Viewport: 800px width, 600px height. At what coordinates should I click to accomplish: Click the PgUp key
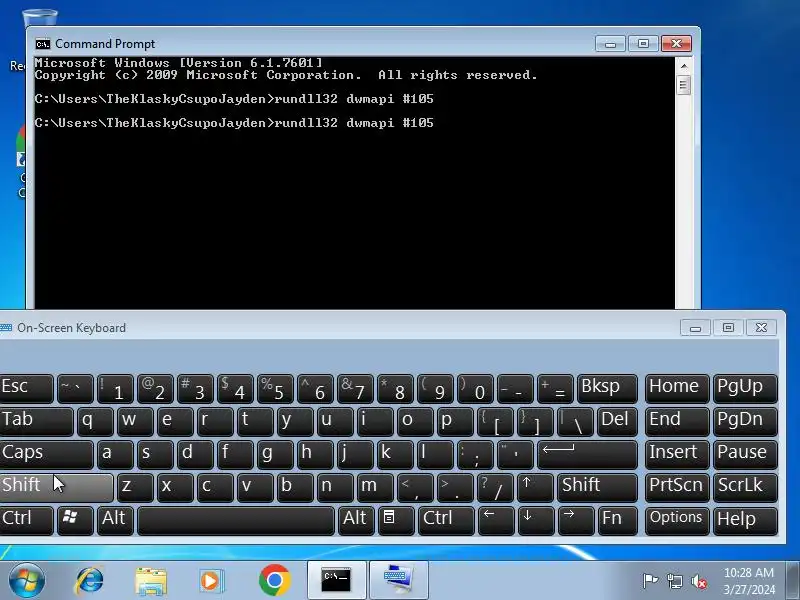(745, 388)
